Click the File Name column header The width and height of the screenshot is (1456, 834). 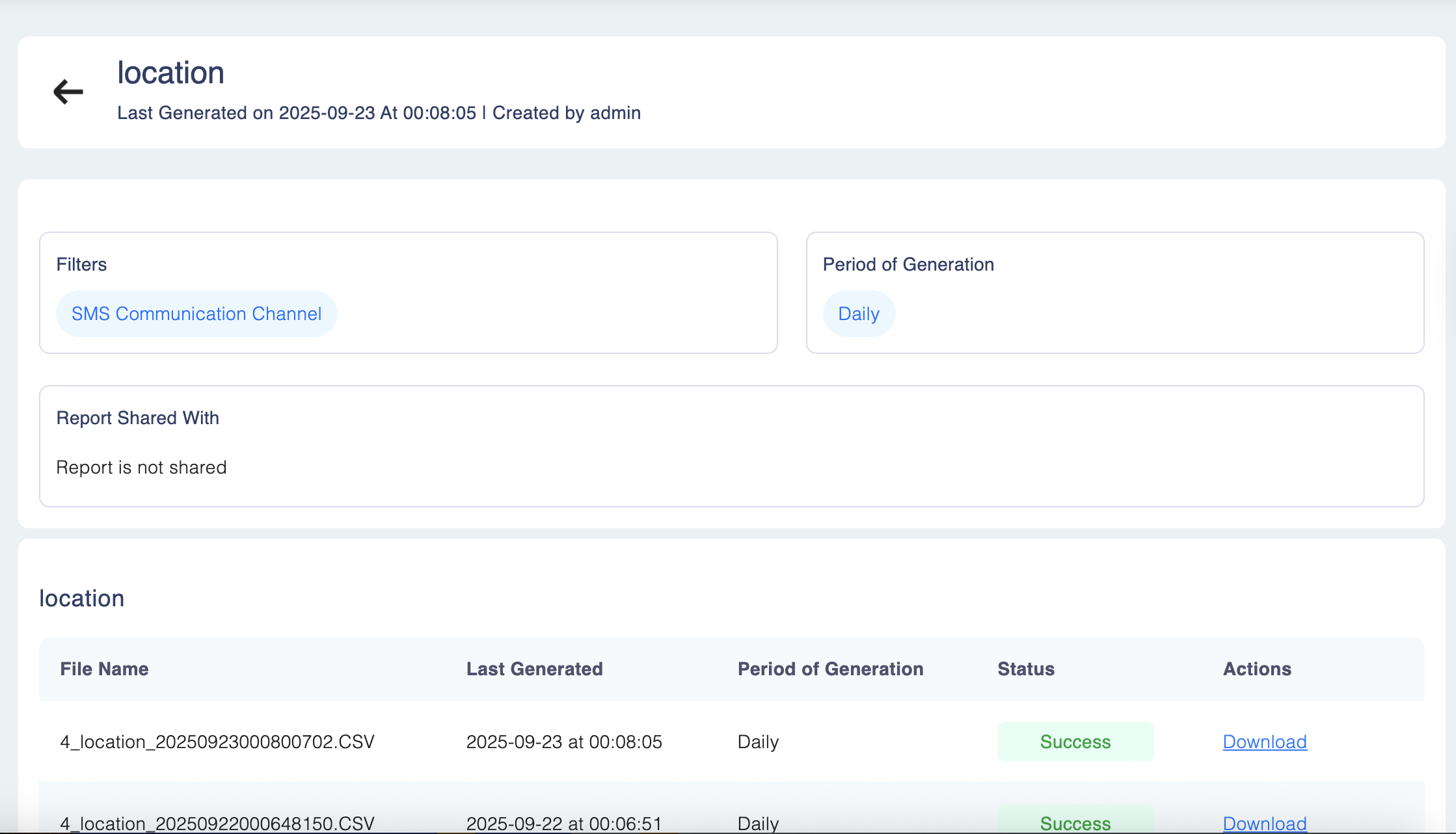(104, 669)
